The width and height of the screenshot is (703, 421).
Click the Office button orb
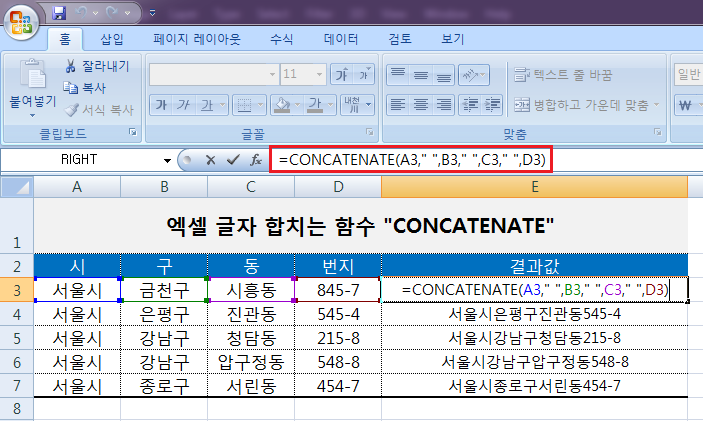click(21, 22)
